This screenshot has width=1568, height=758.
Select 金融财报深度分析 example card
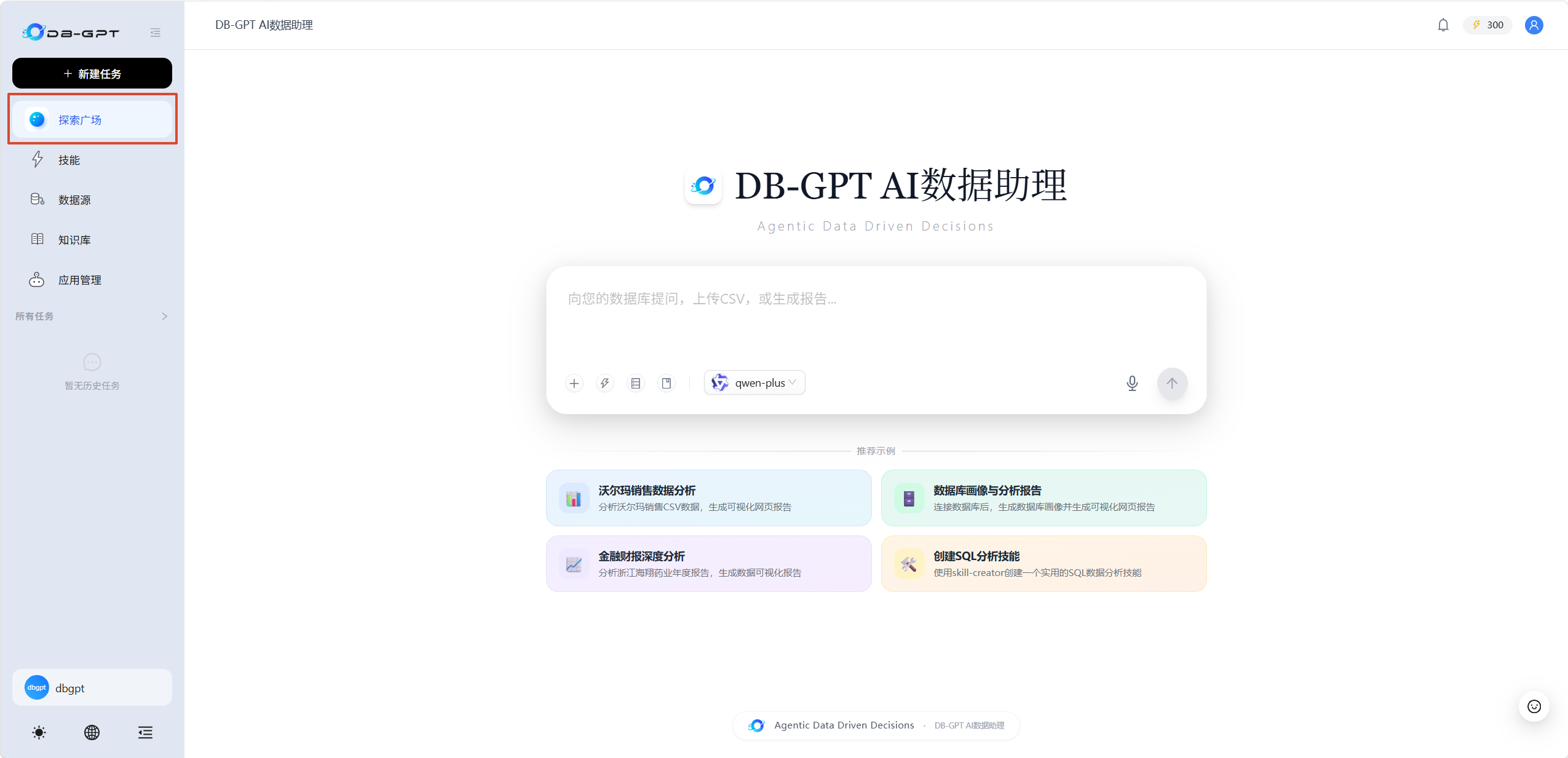pos(708,564)
